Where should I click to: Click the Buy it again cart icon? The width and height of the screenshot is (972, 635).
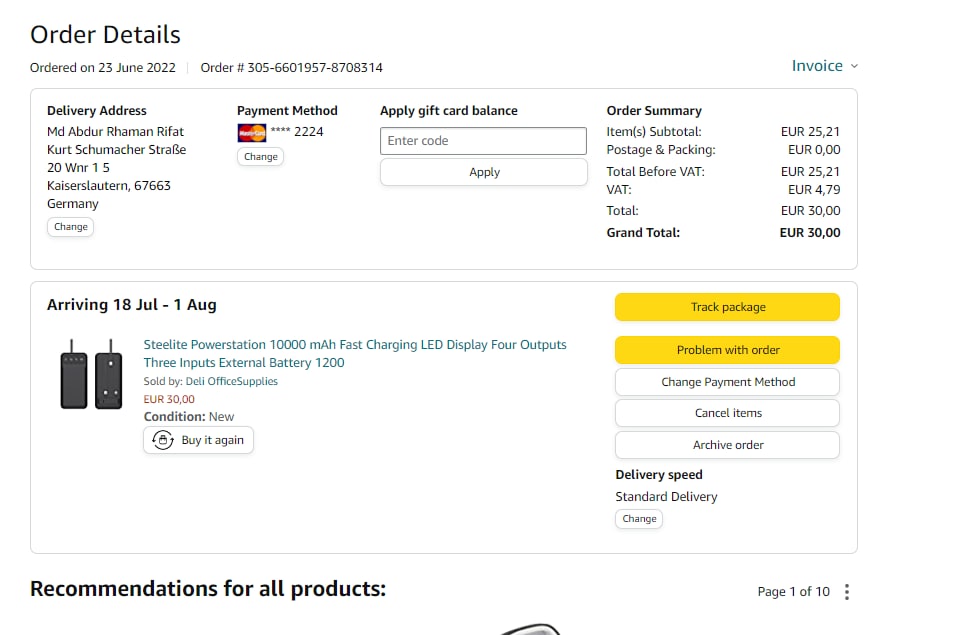(163, 440)
